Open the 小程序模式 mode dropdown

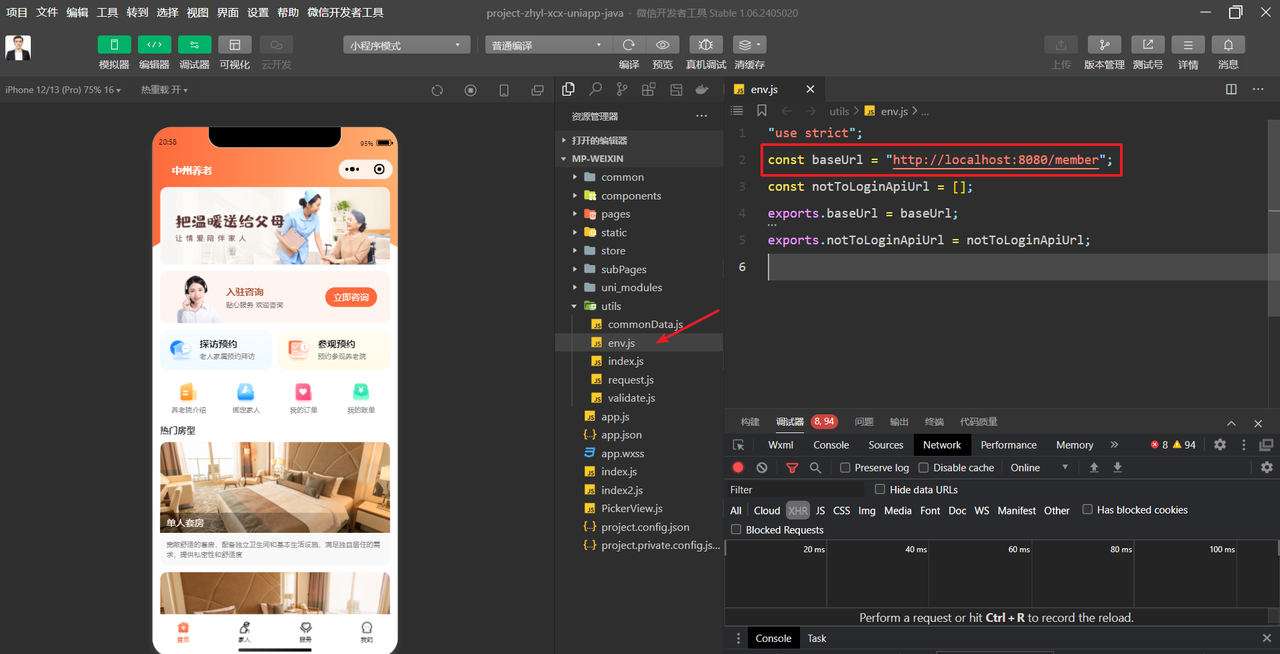pos(407,45)
